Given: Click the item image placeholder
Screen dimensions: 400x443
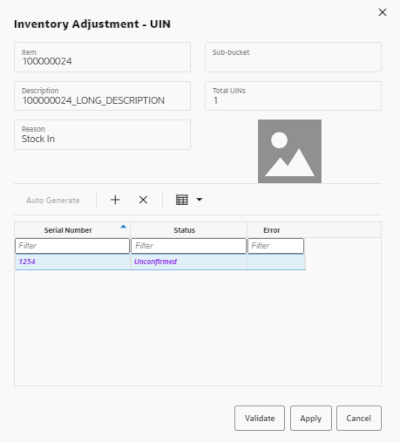Looking at the screenshot, I should pos(290,151).
